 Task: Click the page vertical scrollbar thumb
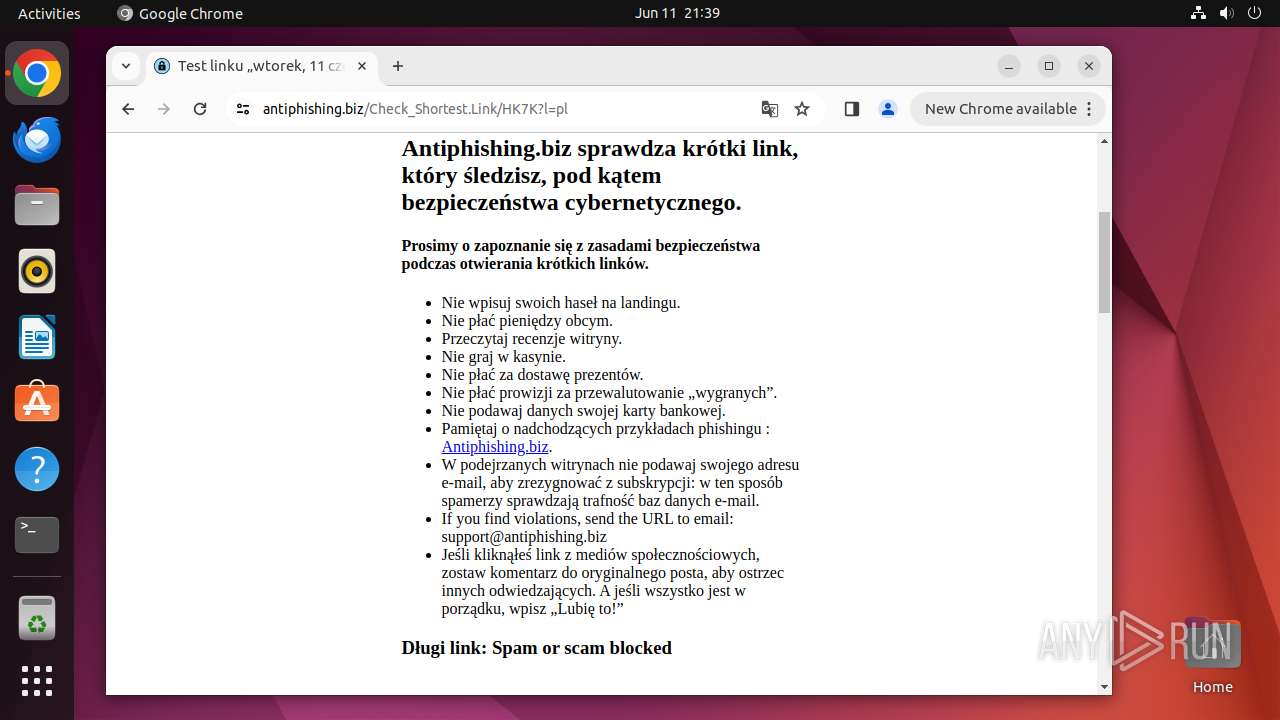coord(1104,262)
